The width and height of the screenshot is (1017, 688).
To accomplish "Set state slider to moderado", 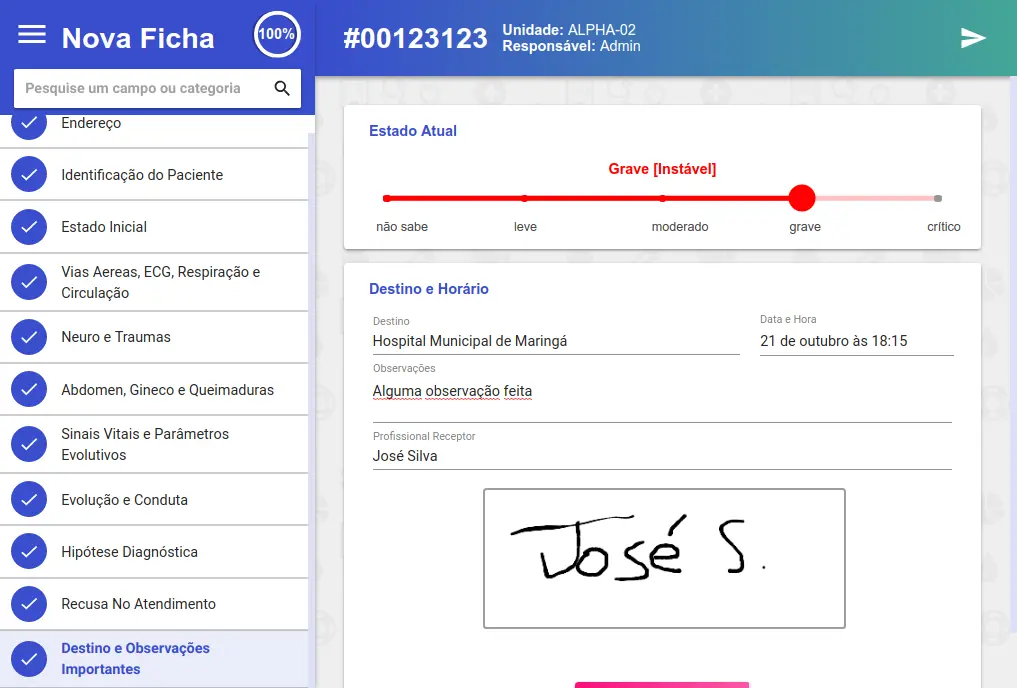I will [662, 198].
